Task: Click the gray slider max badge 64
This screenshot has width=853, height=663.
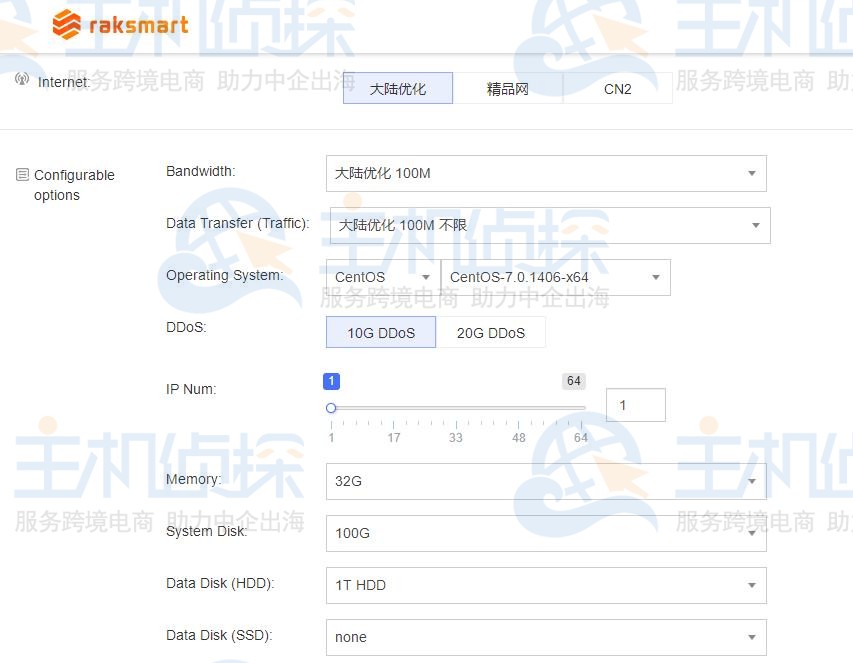Action: 574,381
